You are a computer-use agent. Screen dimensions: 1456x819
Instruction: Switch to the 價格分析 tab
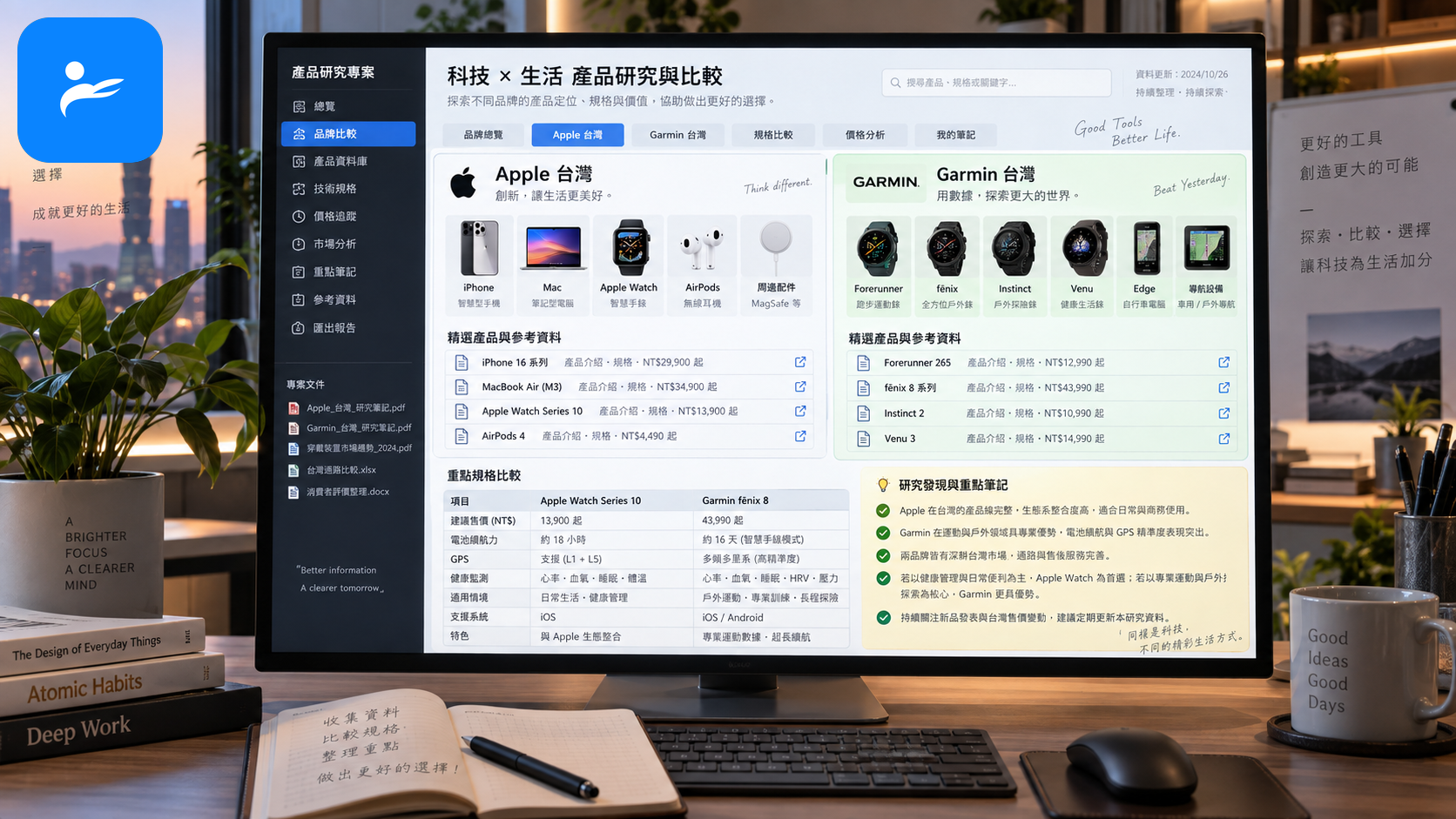point(865,135)
